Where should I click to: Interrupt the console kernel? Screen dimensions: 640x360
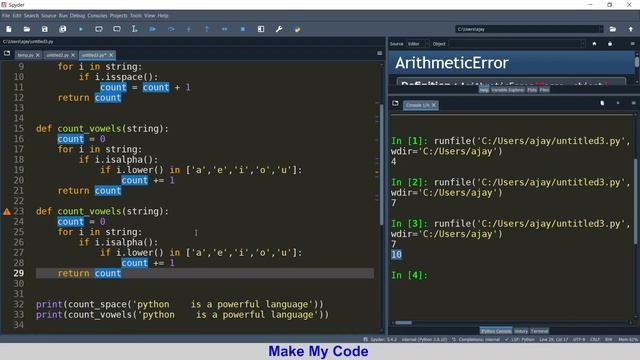[x=618, y=103]
